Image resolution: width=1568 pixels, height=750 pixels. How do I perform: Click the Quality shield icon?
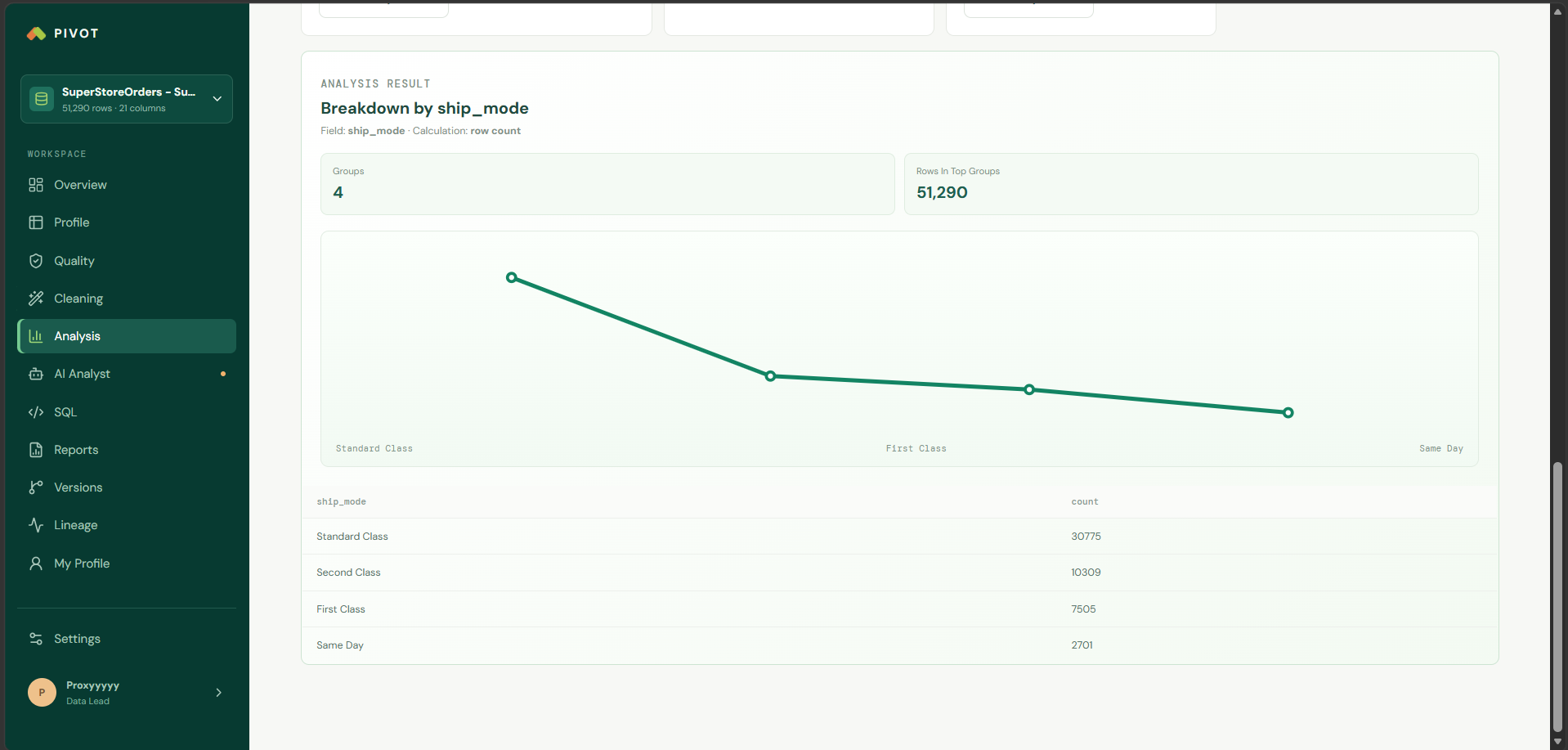36,261
